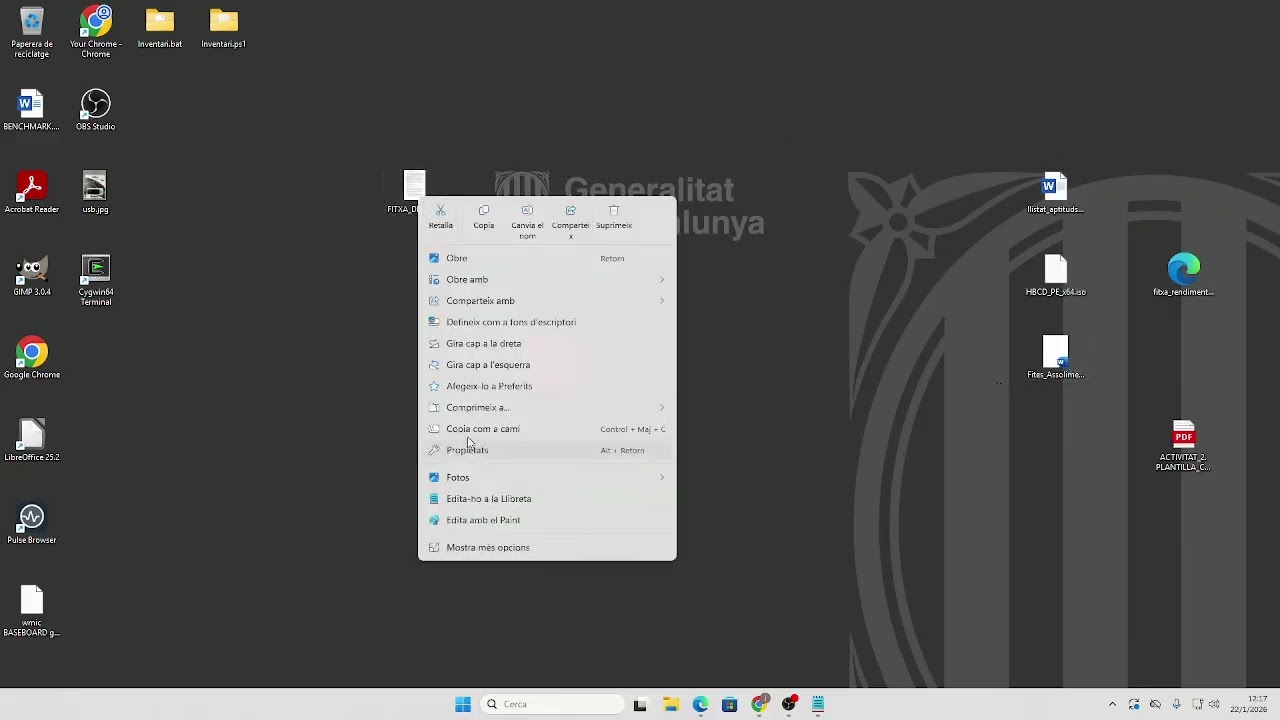
Task: Expand the Fotos submenu arrow
Action: point(661,478)
